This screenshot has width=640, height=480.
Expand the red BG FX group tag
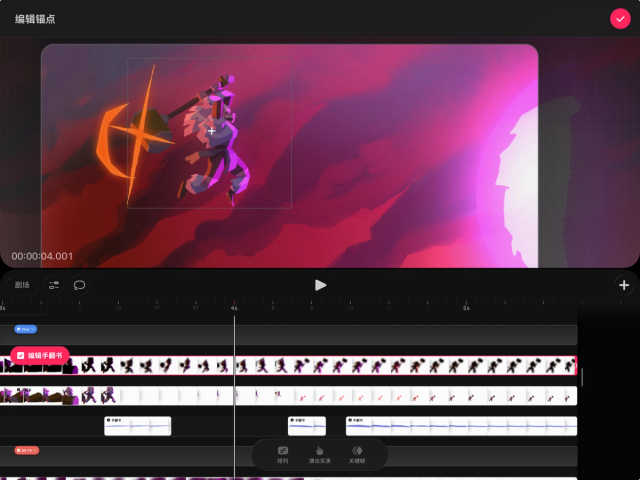(27, 450)
